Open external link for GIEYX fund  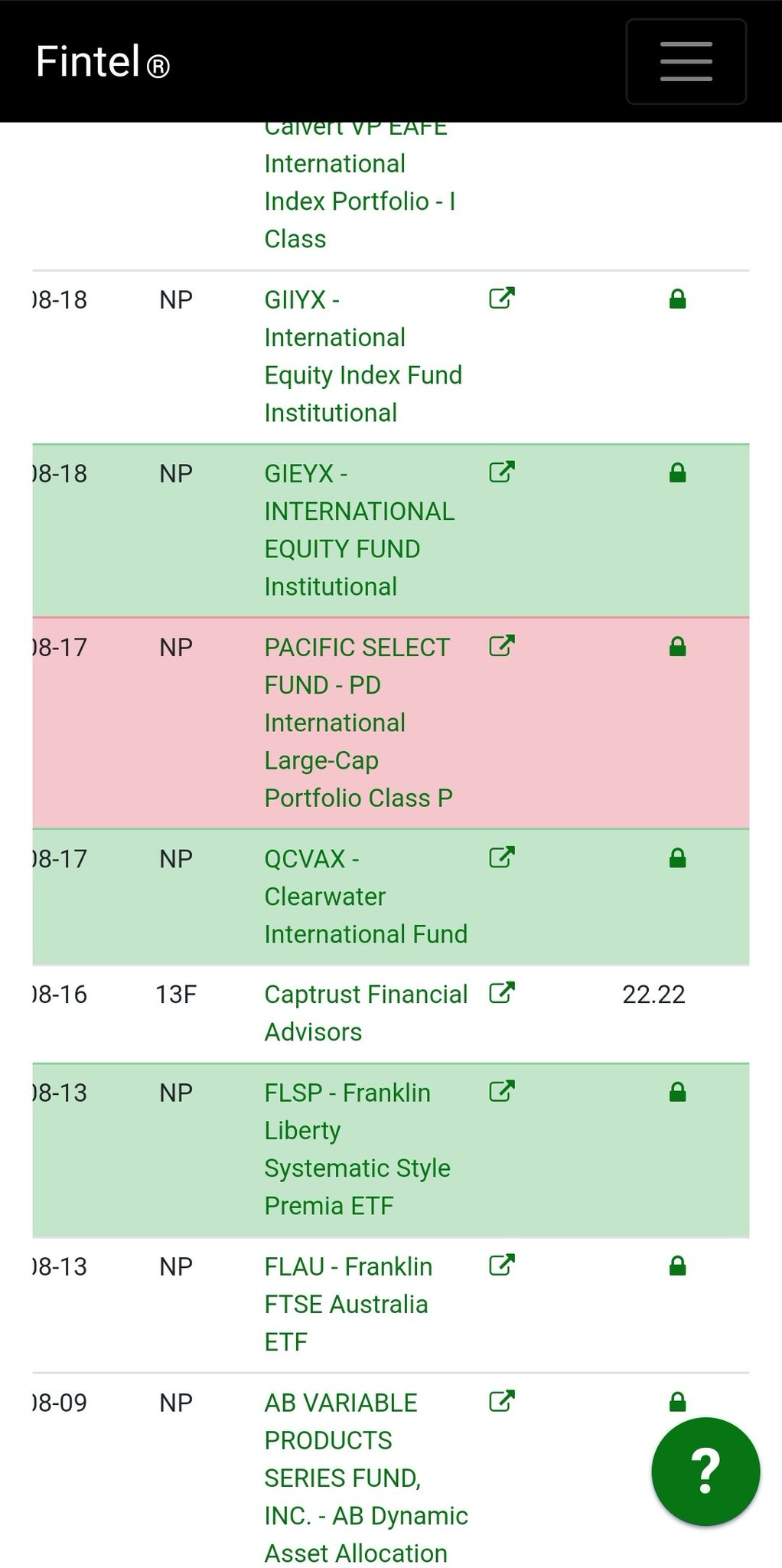tap(501, 472)
